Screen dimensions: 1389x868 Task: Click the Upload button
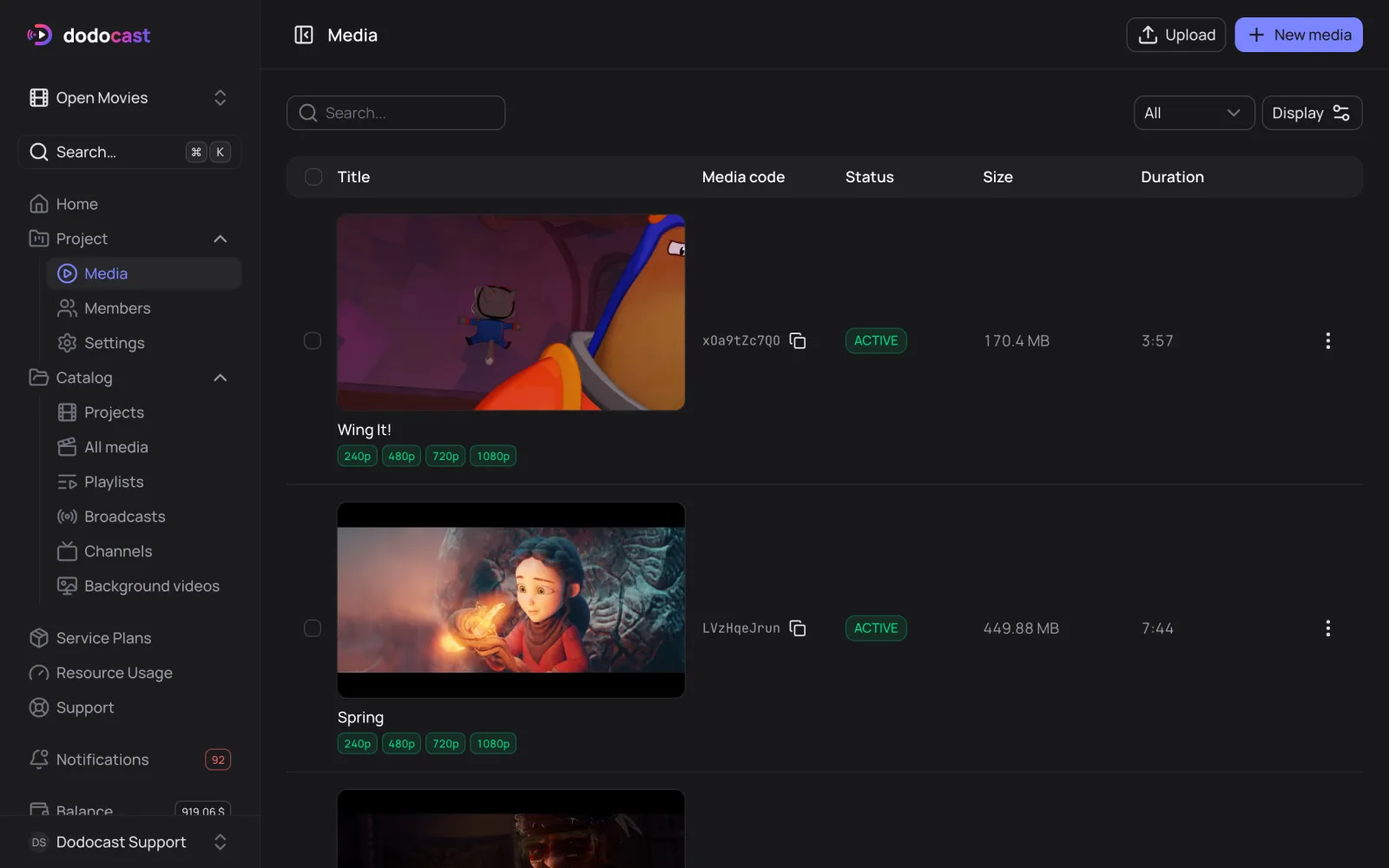click(1175, 35)
